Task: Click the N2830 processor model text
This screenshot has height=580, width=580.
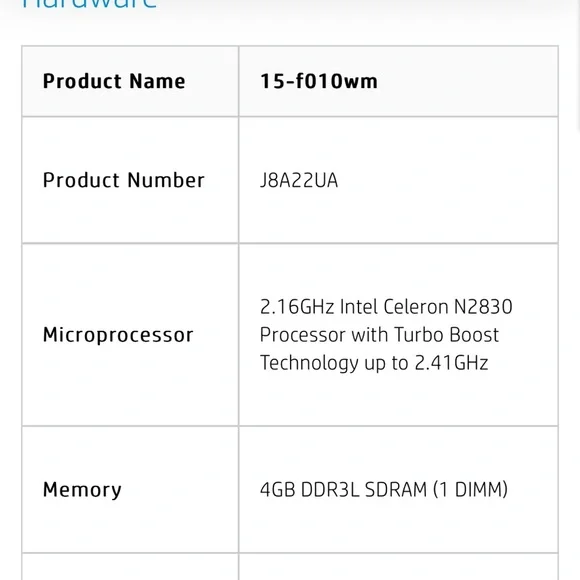Action: [483, 307]
